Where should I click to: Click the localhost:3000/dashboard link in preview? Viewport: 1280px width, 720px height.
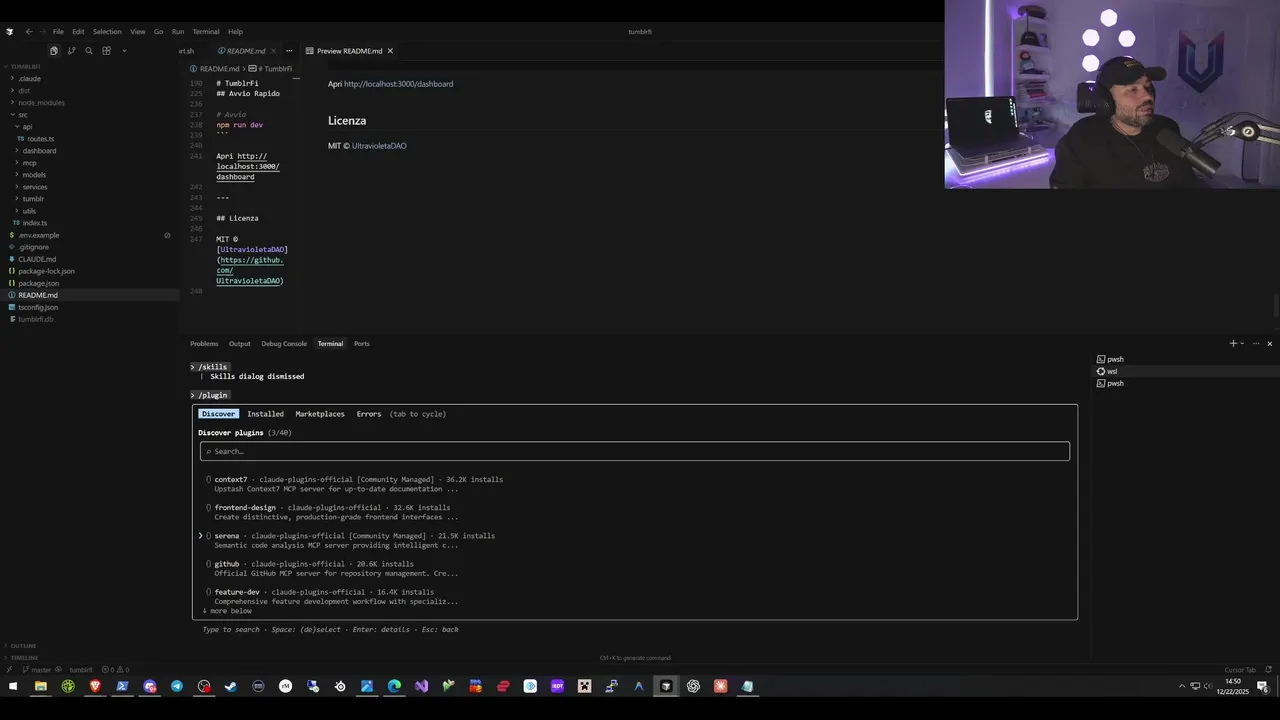click(398, 84)
